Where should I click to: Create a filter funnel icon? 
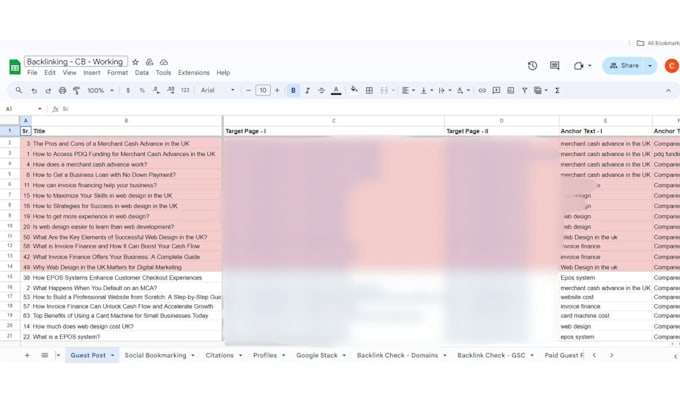pyautogui.click(x=525, y=91)
